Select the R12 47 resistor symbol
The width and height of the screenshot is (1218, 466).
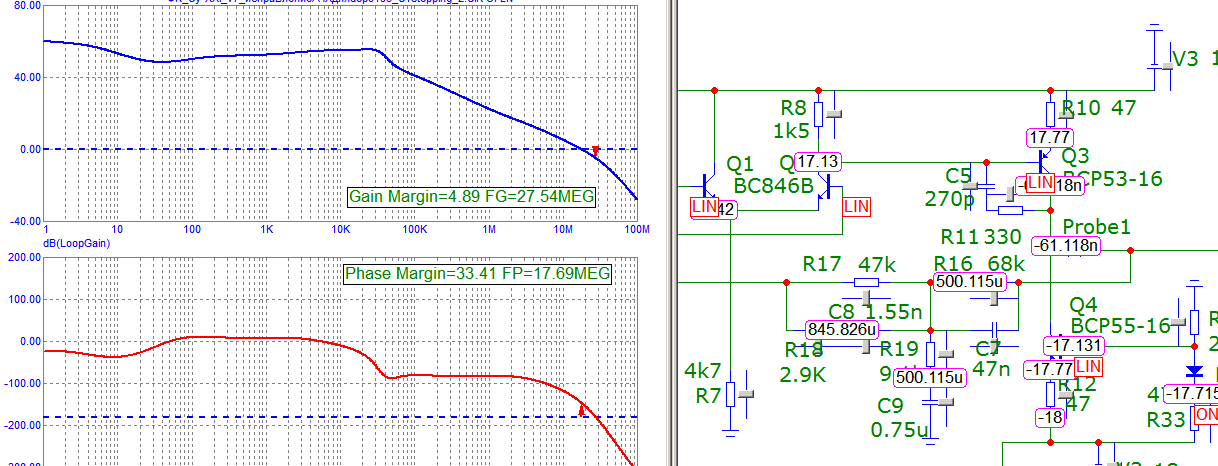[1050, 393]
